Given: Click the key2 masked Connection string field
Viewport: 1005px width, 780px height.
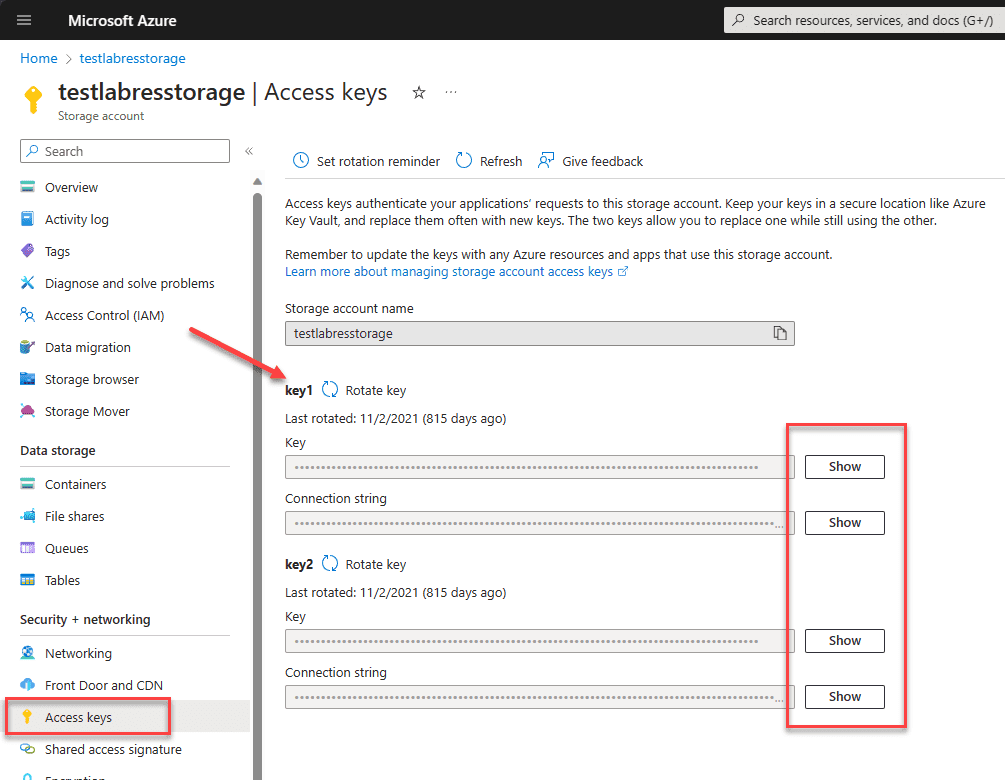Looking at the screenshot, I should (540, 696).
